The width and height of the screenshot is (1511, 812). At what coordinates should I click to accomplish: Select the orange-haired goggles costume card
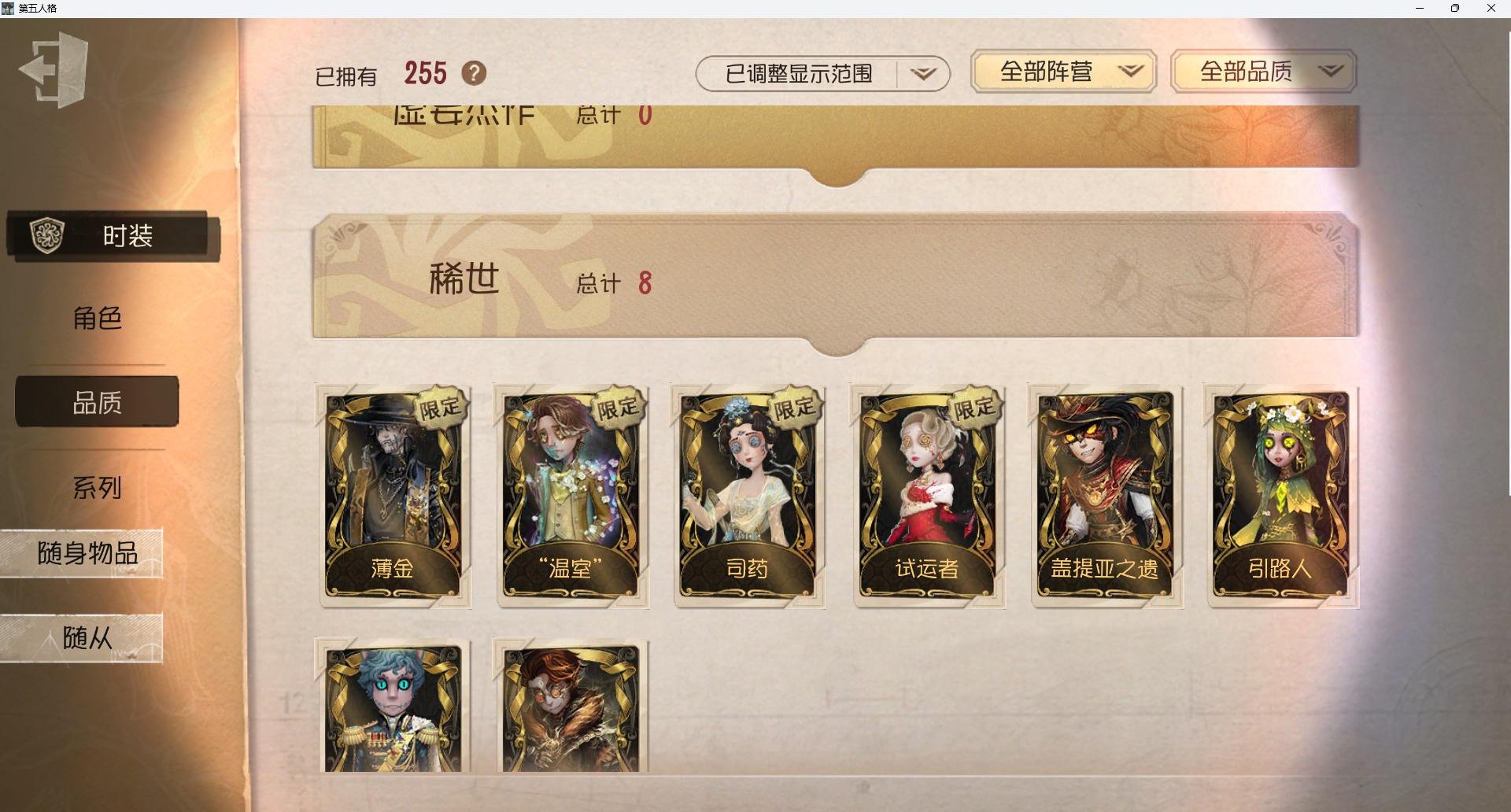[571, 706]
